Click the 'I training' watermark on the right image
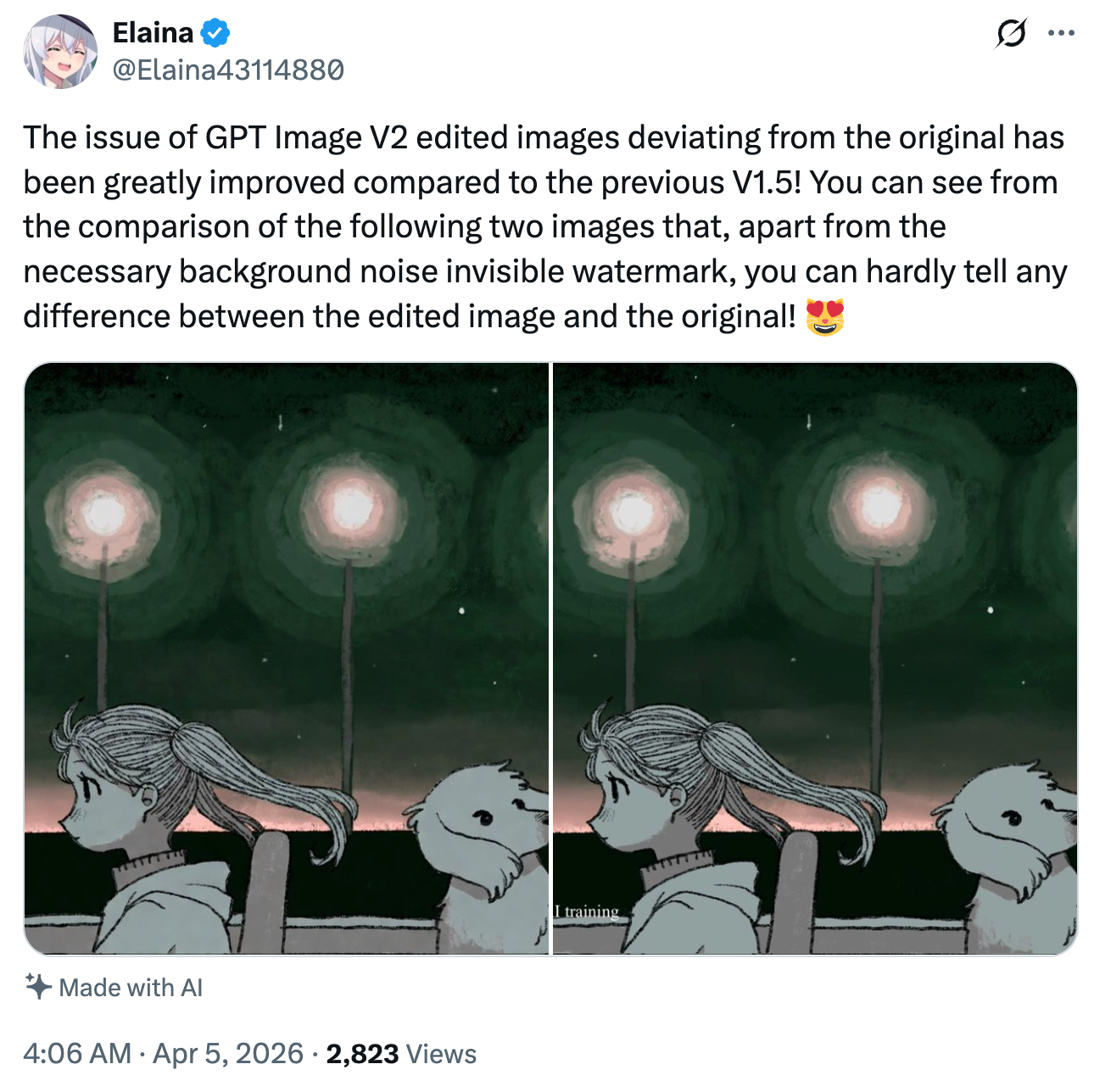1094x1092 pixels. [586, 911]
